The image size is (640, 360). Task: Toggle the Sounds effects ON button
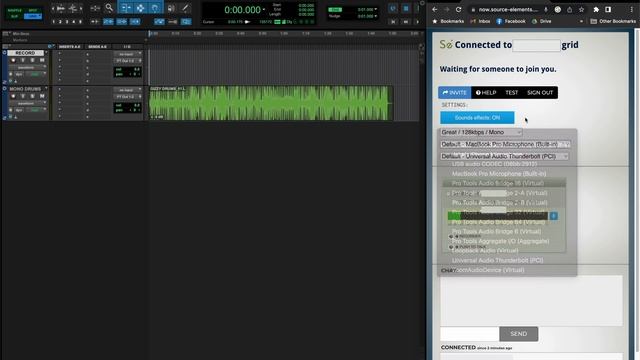click(477, 118)
